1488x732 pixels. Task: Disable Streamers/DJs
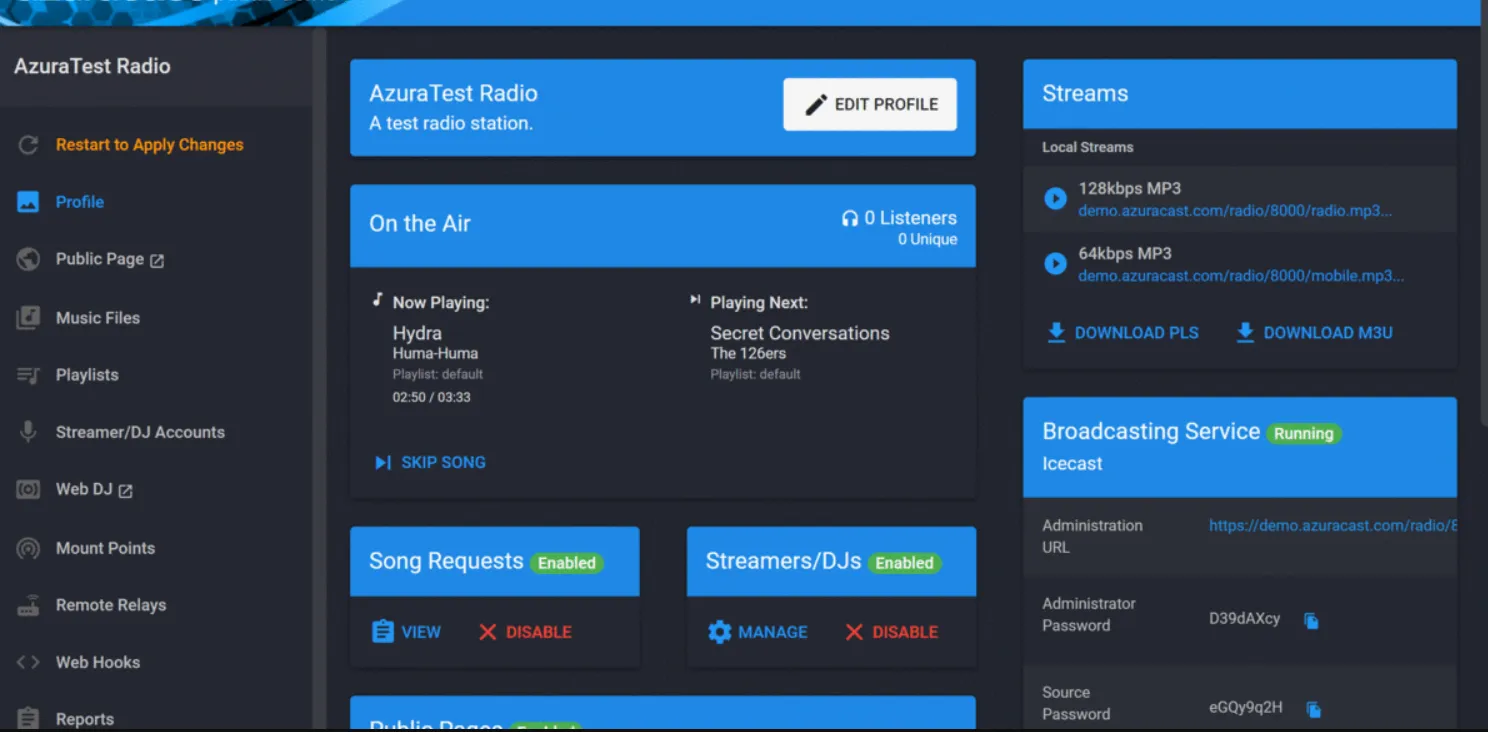point(892,632)
